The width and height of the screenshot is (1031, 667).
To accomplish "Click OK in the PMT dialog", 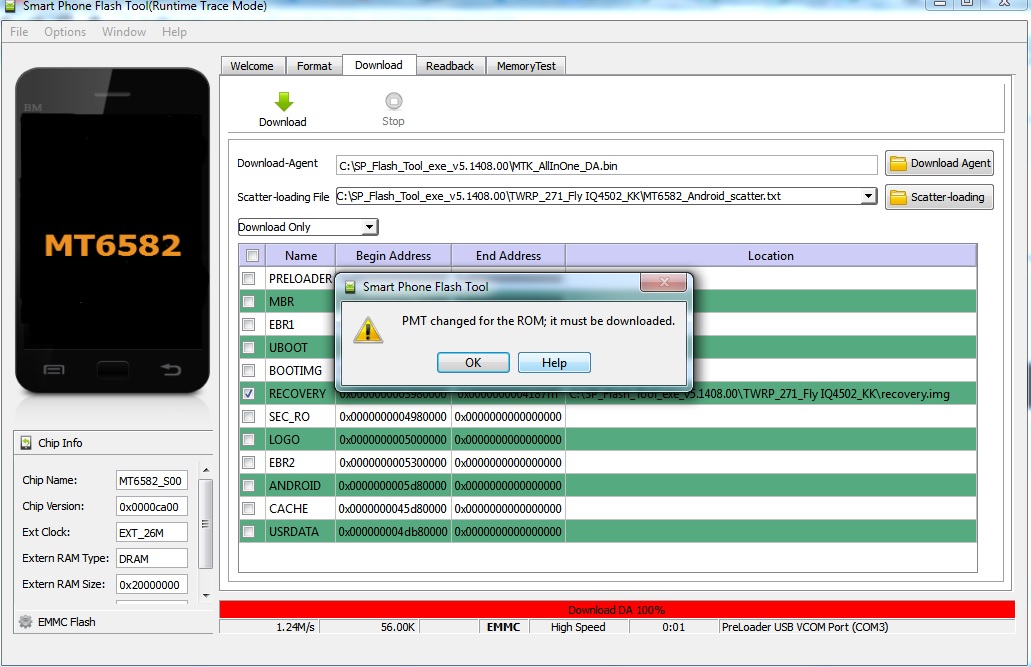I will 473,362.
